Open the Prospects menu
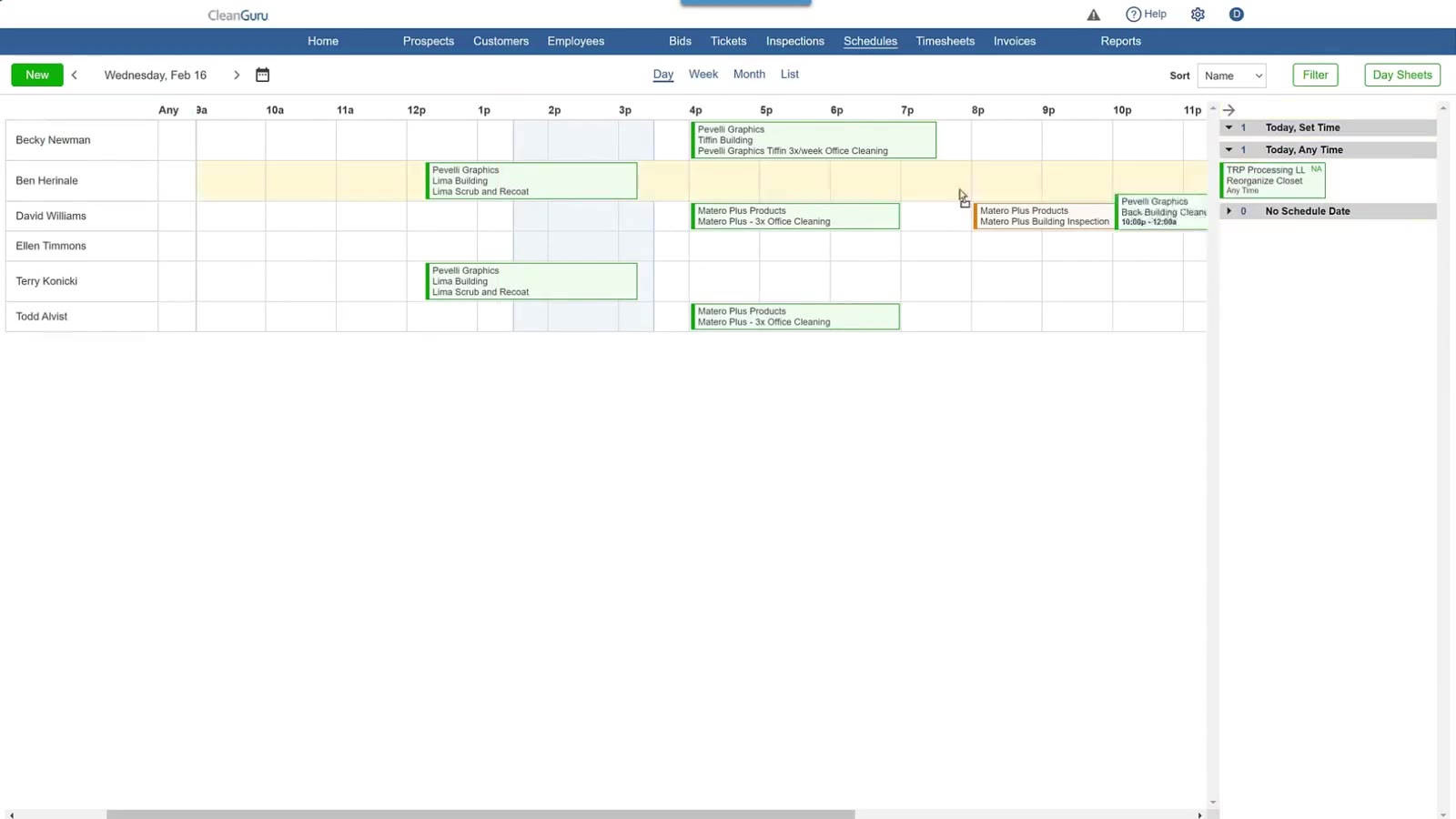 click(x=429, y=41)
